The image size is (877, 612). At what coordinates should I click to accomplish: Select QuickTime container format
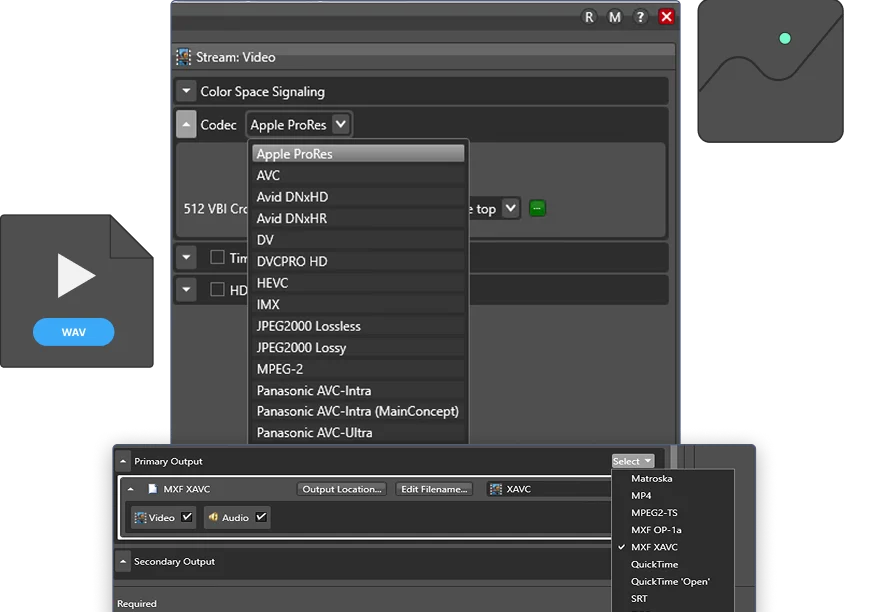click(x=673, y=564)
